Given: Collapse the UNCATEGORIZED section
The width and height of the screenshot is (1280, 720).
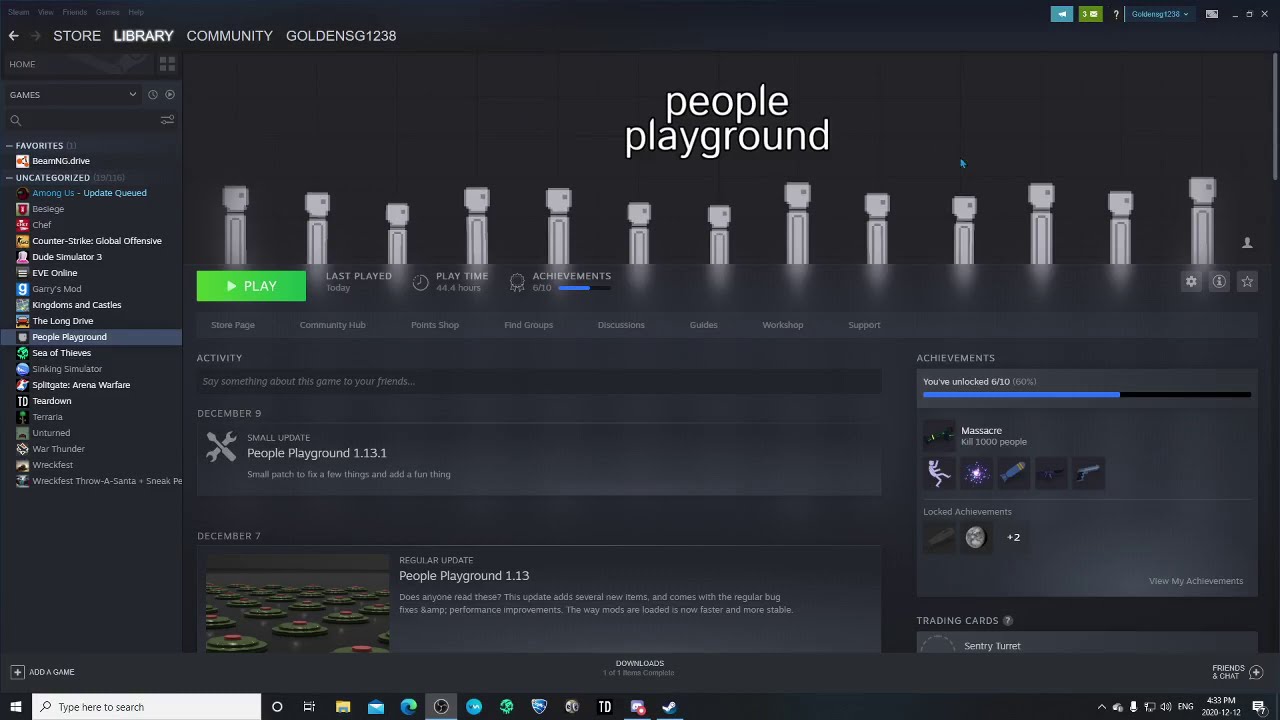Looking at the screenshot, I should pyautogui.click(x=9, y=178).
